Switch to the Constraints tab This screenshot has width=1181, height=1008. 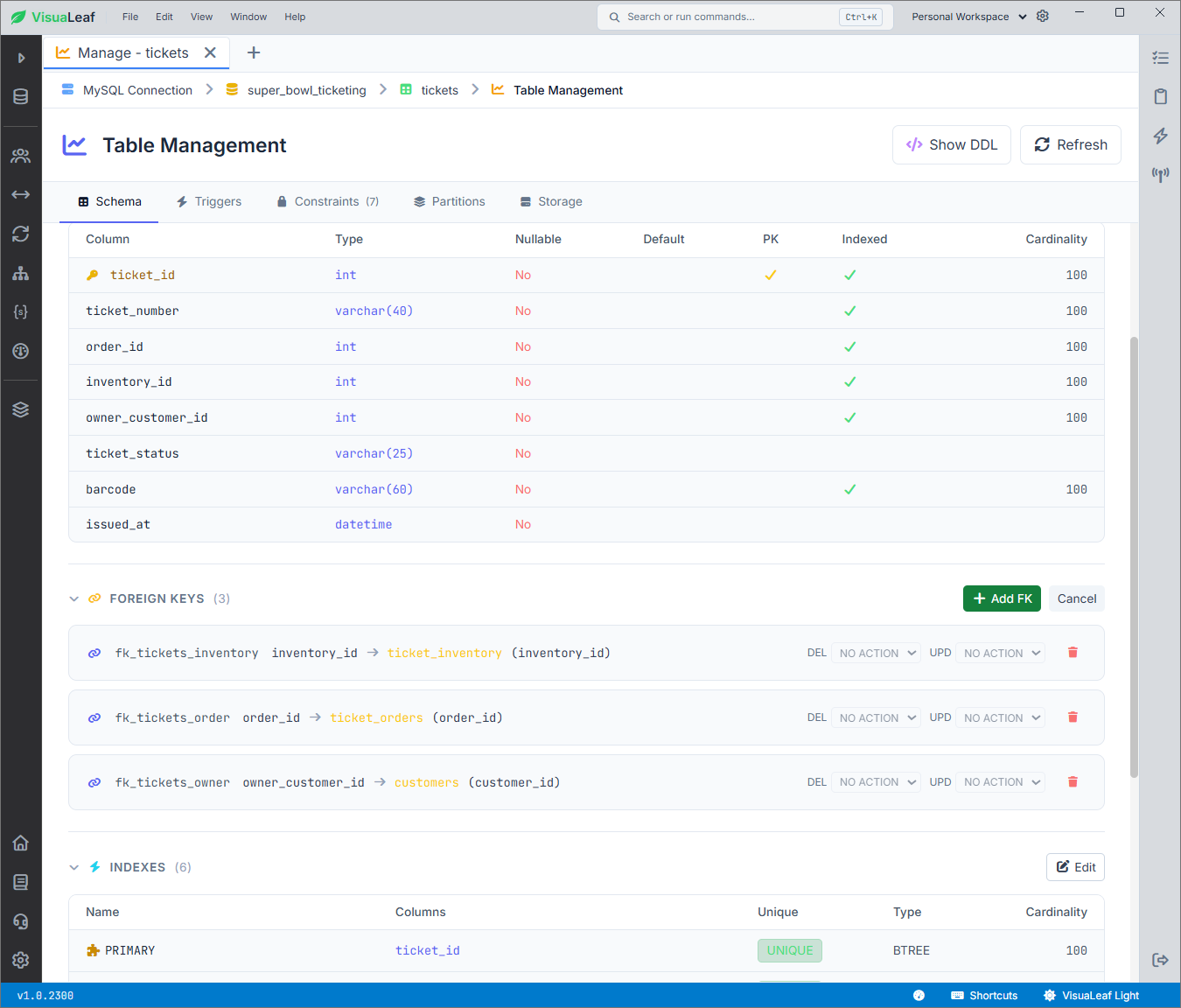click(x=328, y=201)
